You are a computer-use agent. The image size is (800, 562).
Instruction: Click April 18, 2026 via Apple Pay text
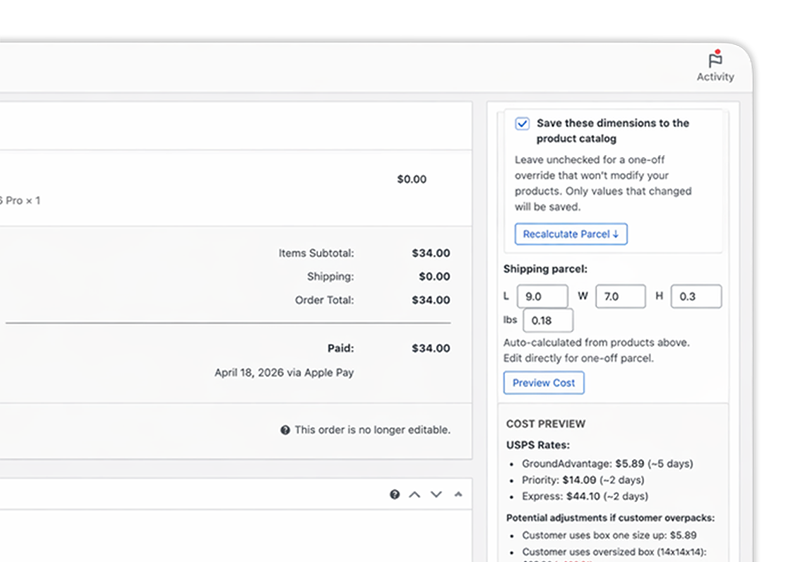pyautogui.click(x=284, y=373)
